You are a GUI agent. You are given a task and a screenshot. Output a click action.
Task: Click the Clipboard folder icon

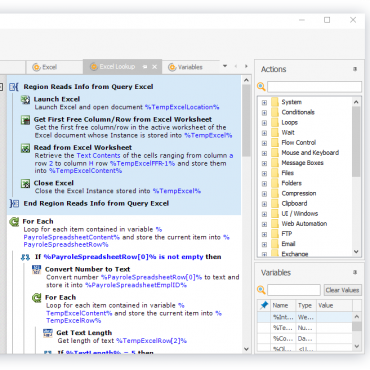275,203
